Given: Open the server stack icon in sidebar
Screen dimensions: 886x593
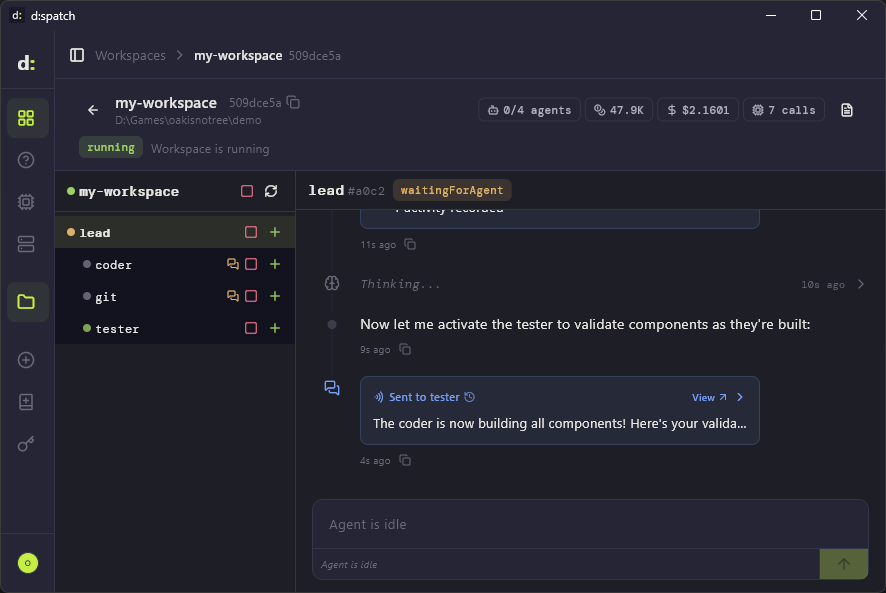Looking at the screenshot, I should tap(27, 244).
